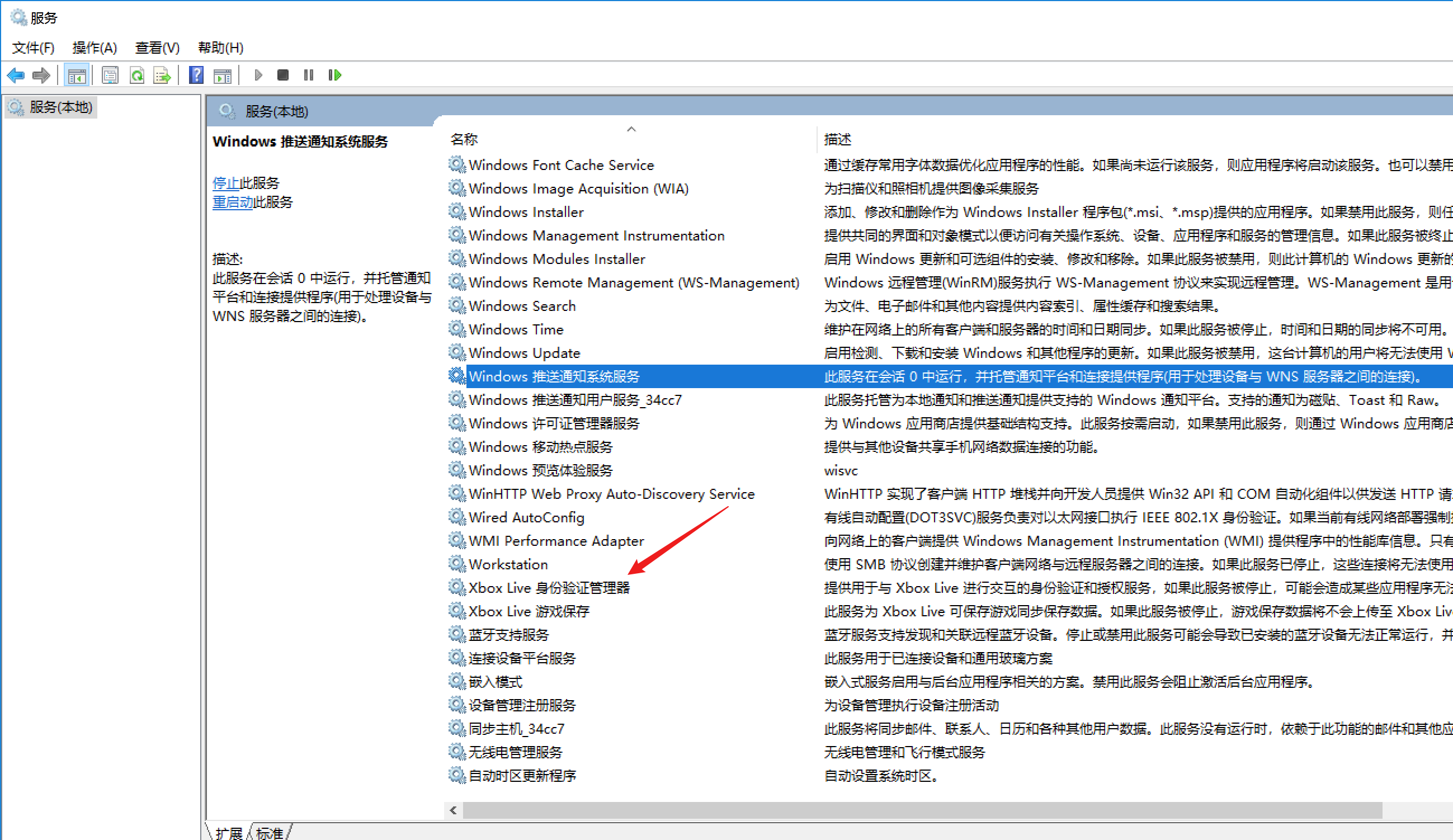The image size is (1453, 840).
Task: Click the 停止 link to stop service
Action: (x=225, y=183)
